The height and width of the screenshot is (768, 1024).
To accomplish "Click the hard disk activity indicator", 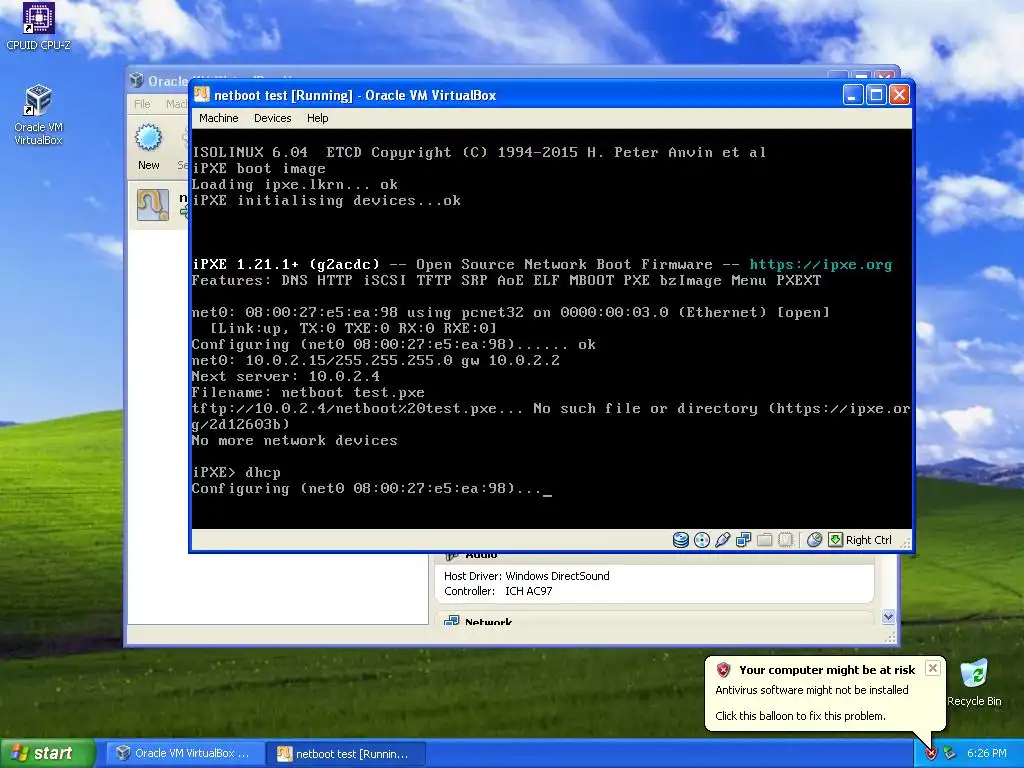I will point(680,540).
